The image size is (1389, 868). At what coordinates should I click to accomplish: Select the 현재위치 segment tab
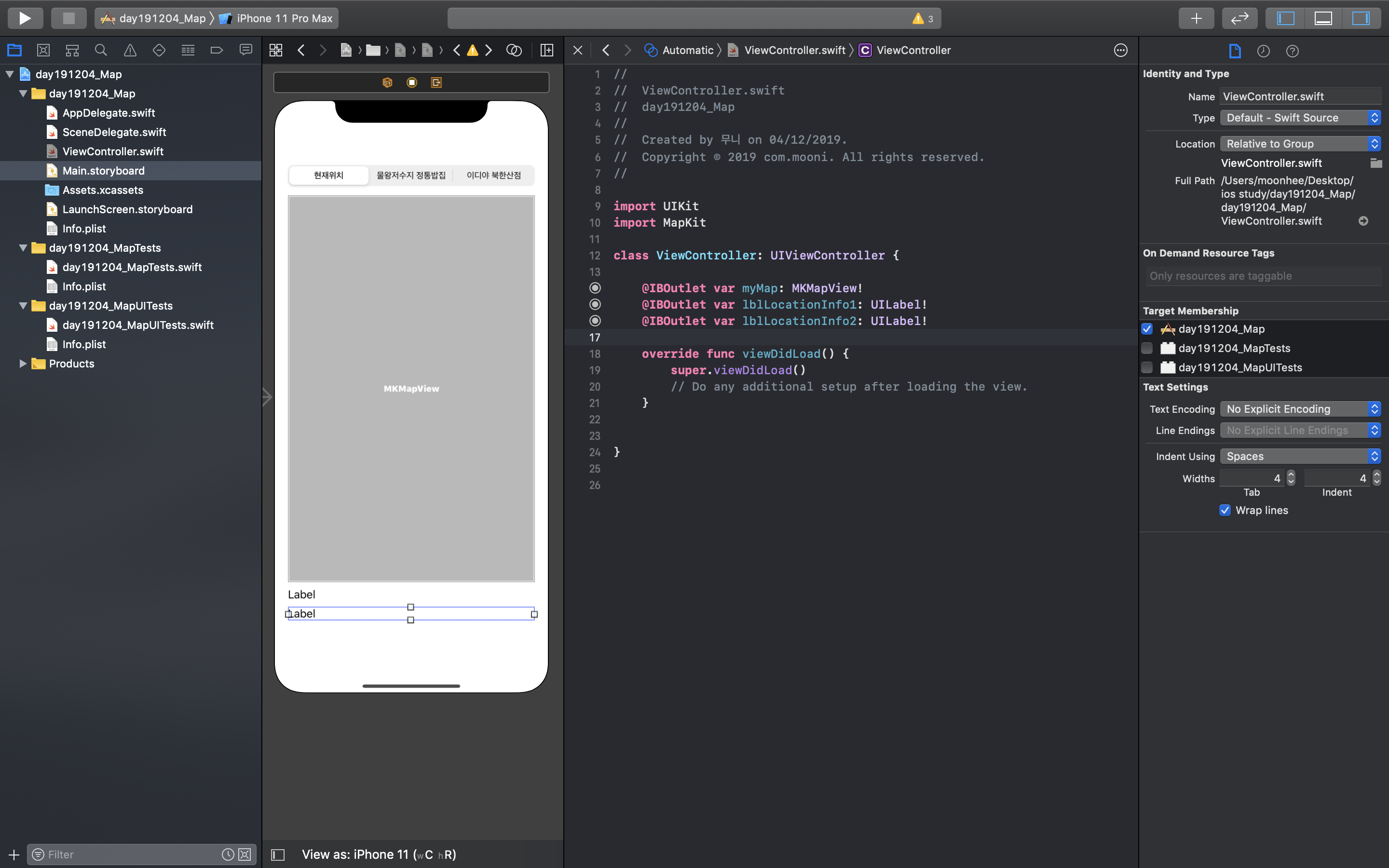tap(328, 175)
